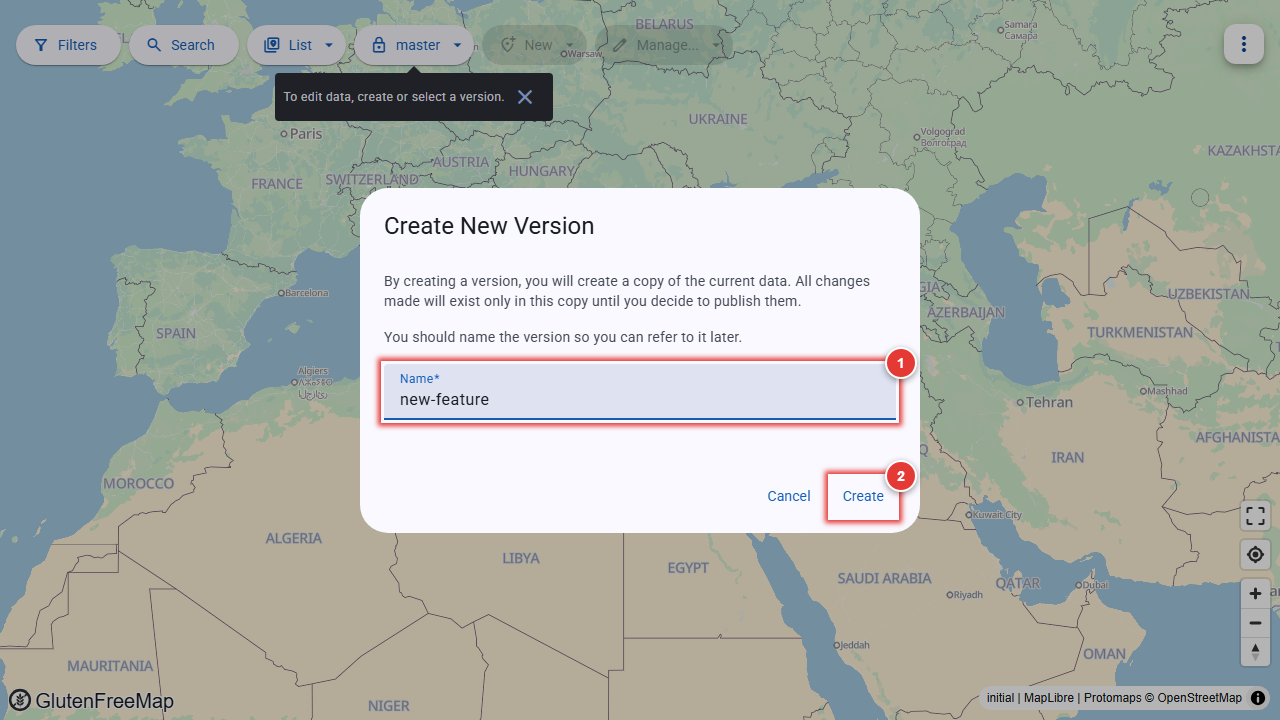The height and width of the screenshot is (720, 1280).
Task: Expand the New dropdown arrow
Action: [x=570, y=45]
